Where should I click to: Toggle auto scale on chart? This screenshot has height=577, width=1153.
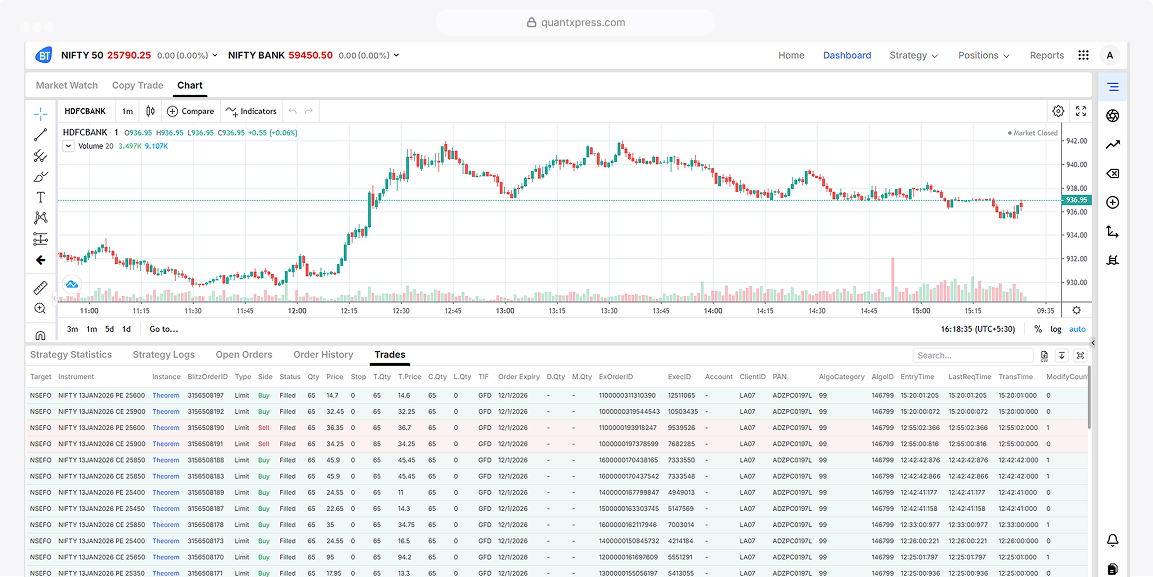pyautogui.click(x=1077, y=329)
